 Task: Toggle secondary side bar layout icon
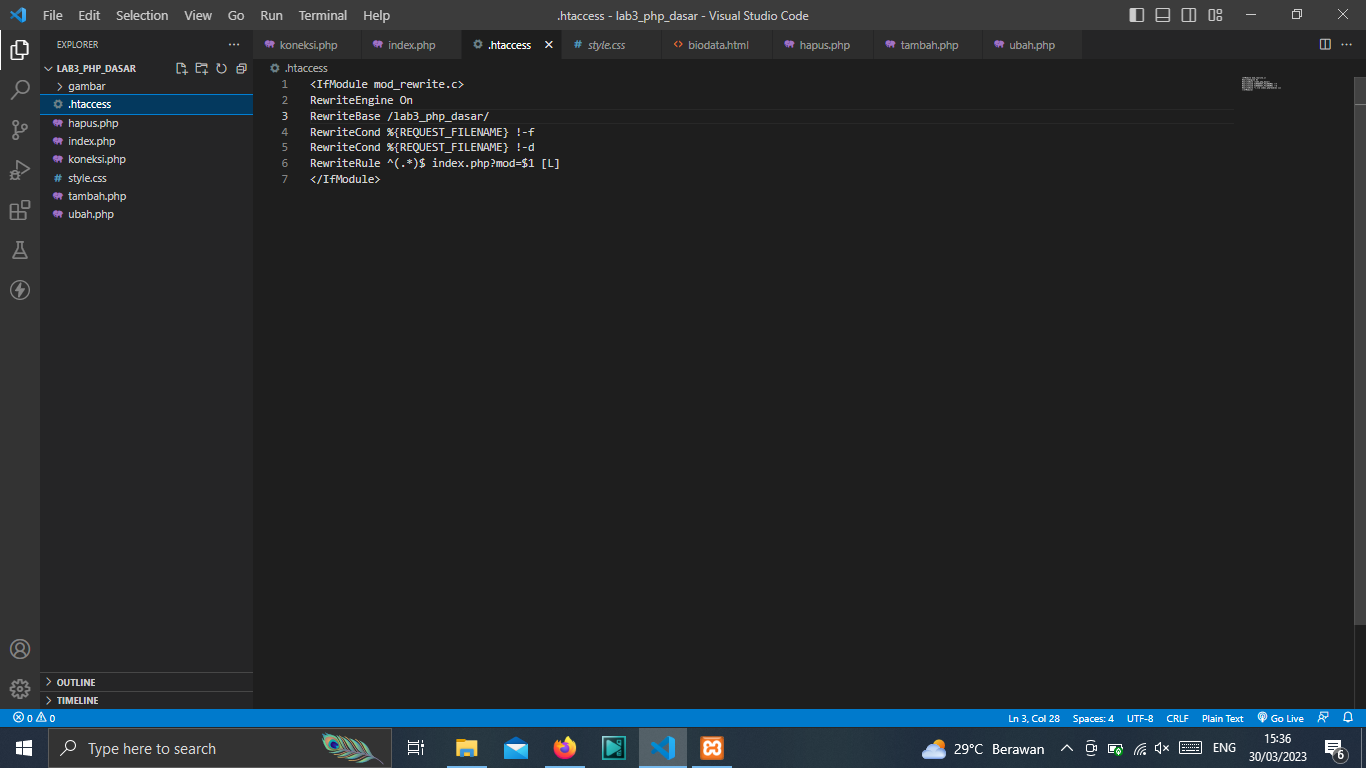(1189, 15)
